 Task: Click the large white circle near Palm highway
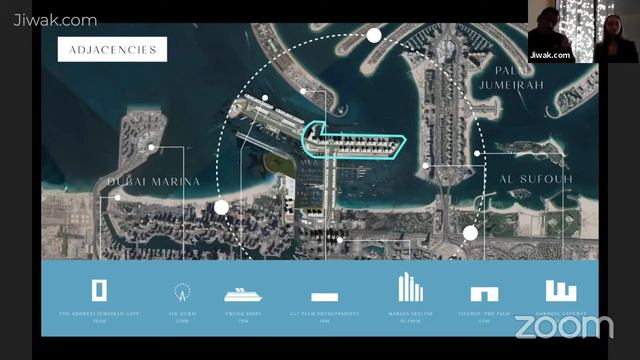tap(470, 233)
